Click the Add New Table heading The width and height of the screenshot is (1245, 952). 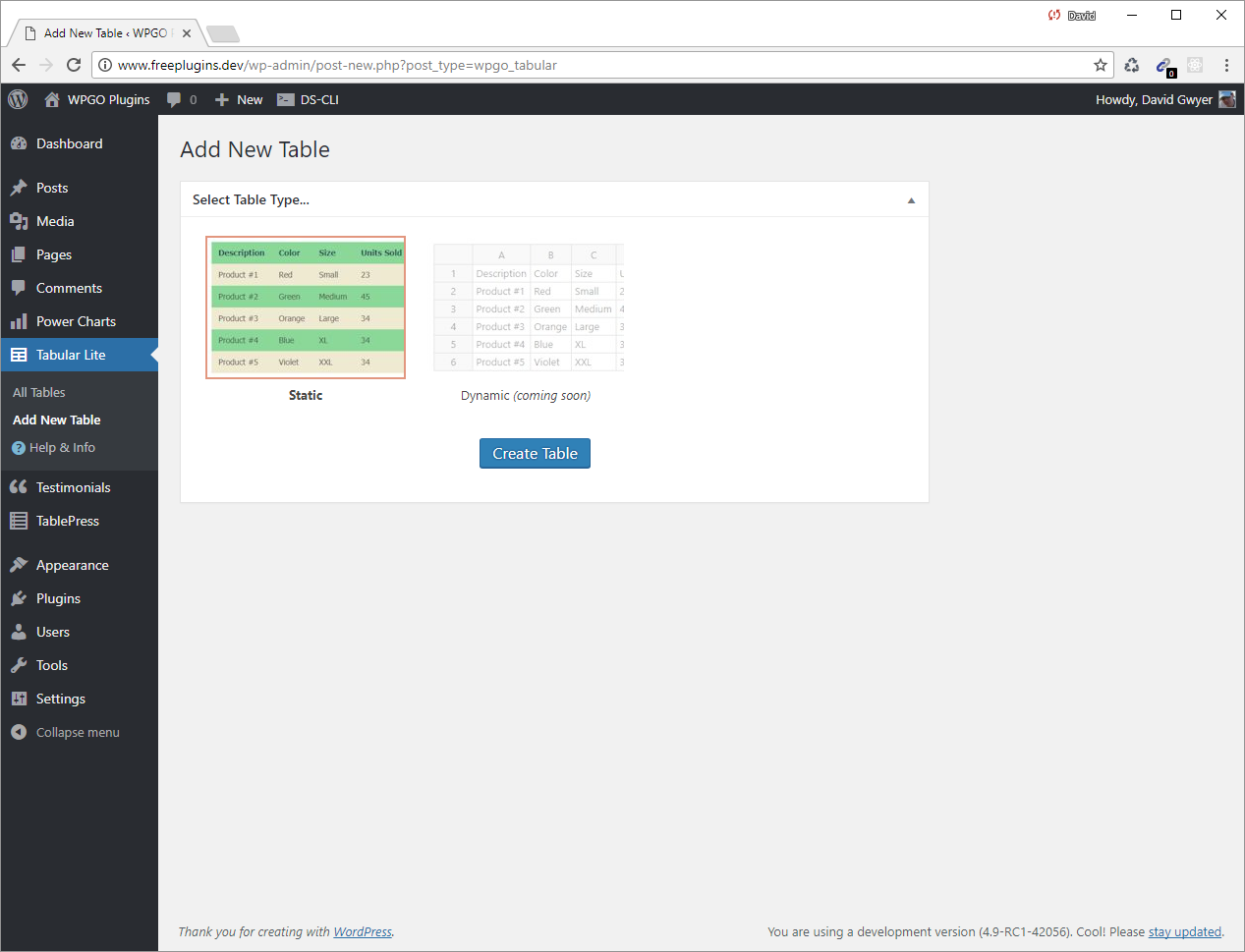(x=255, y=149)
